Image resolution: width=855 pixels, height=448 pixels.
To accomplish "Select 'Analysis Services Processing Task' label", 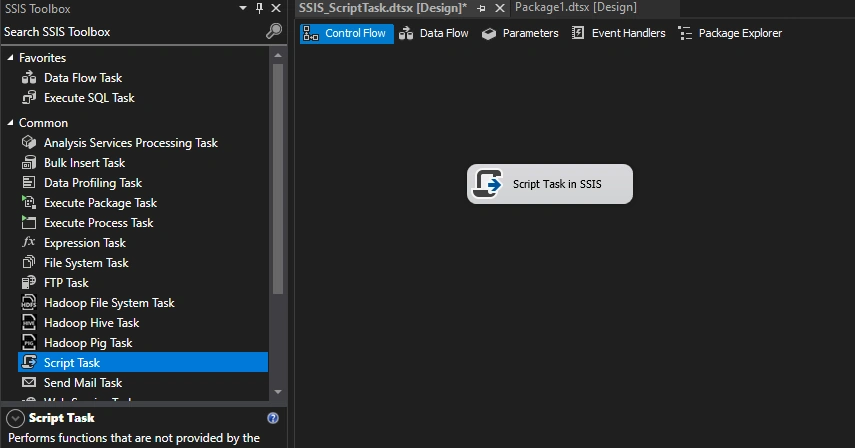I will tap(131, 143).
